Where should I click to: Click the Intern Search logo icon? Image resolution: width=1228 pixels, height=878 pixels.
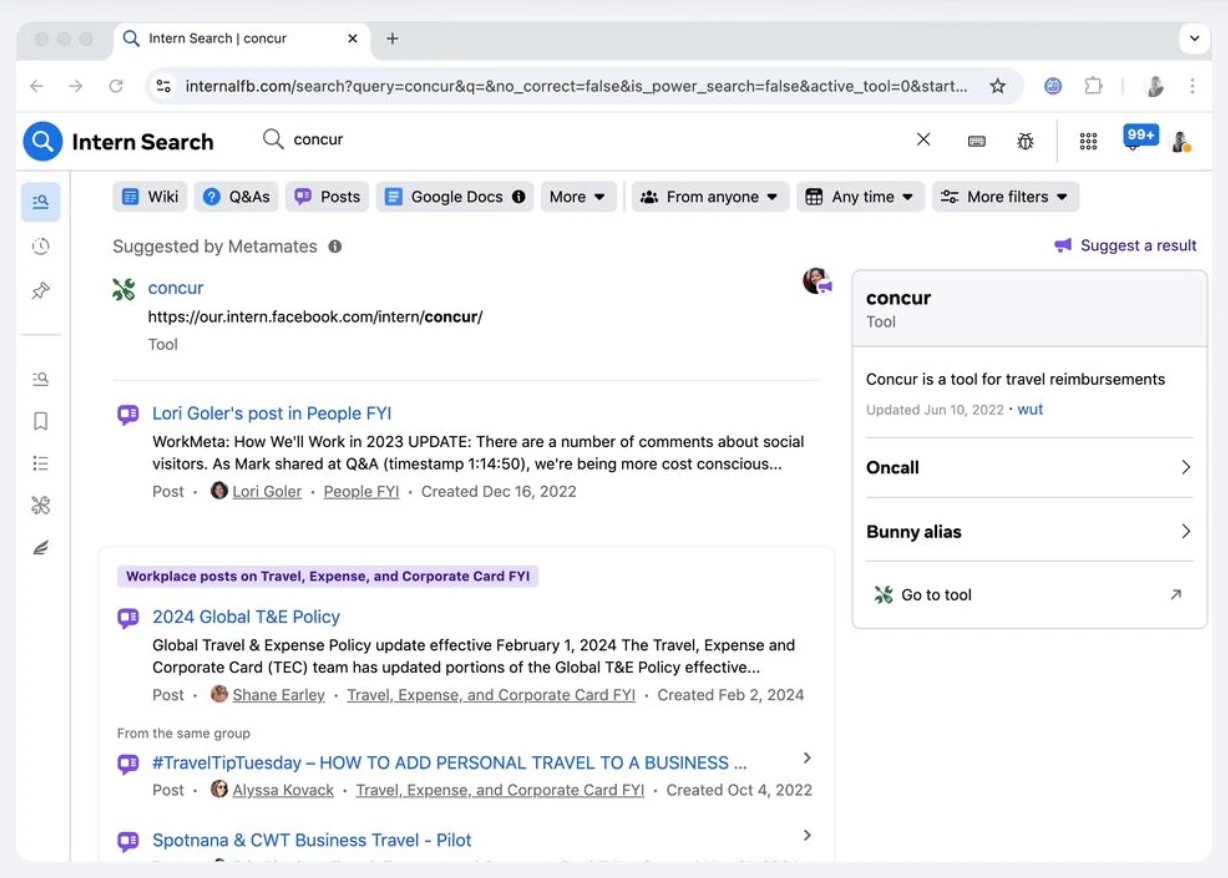tap(42, 142)
